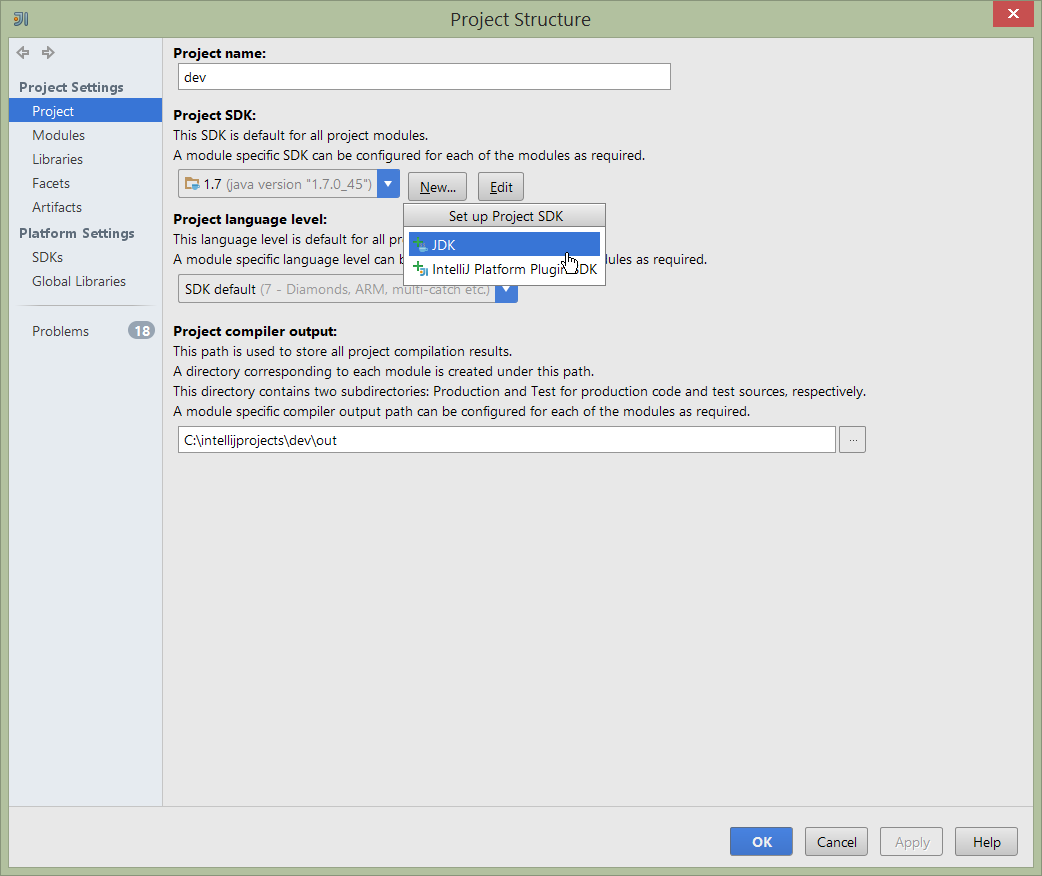The width and height of the screenshot is (1042, 876).
Task: Click the forward navigation arrow icon
Action: [48, 53]
